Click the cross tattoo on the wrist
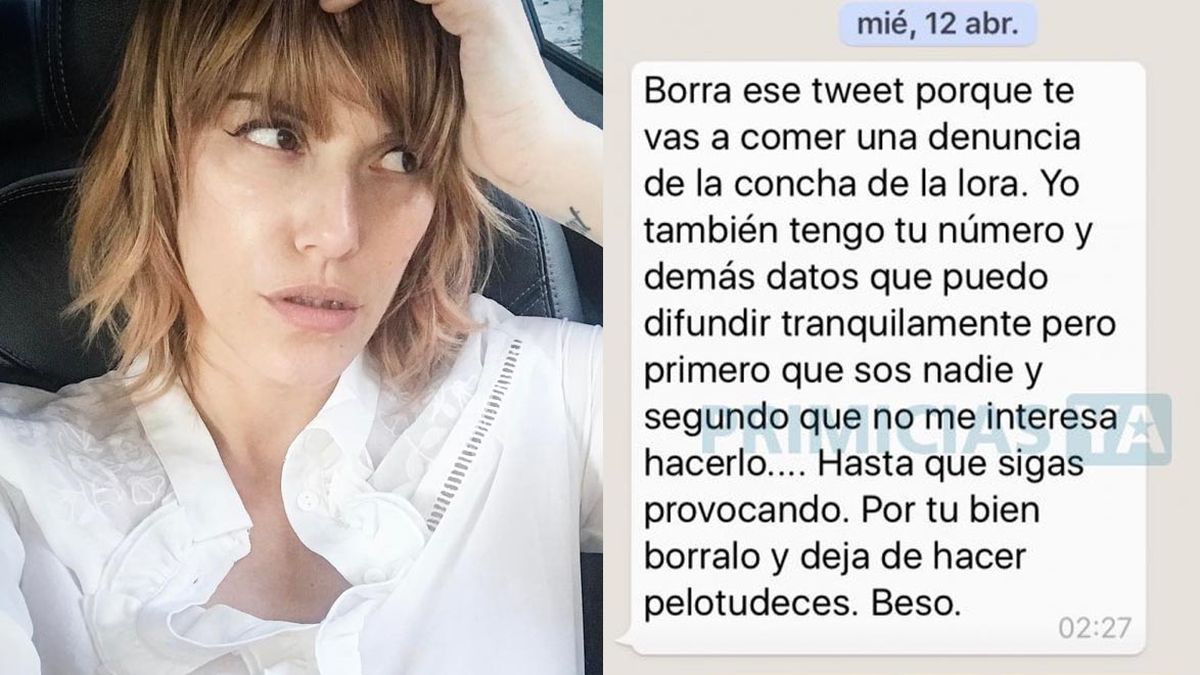Viewport: 1200px width, 675px height. (x=579, y=219)
